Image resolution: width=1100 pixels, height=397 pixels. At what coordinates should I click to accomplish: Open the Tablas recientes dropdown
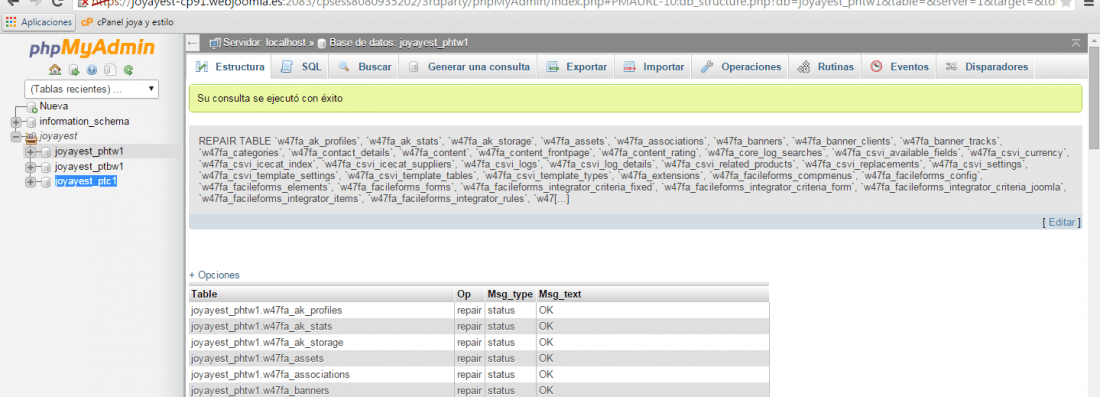pos(91,90)
